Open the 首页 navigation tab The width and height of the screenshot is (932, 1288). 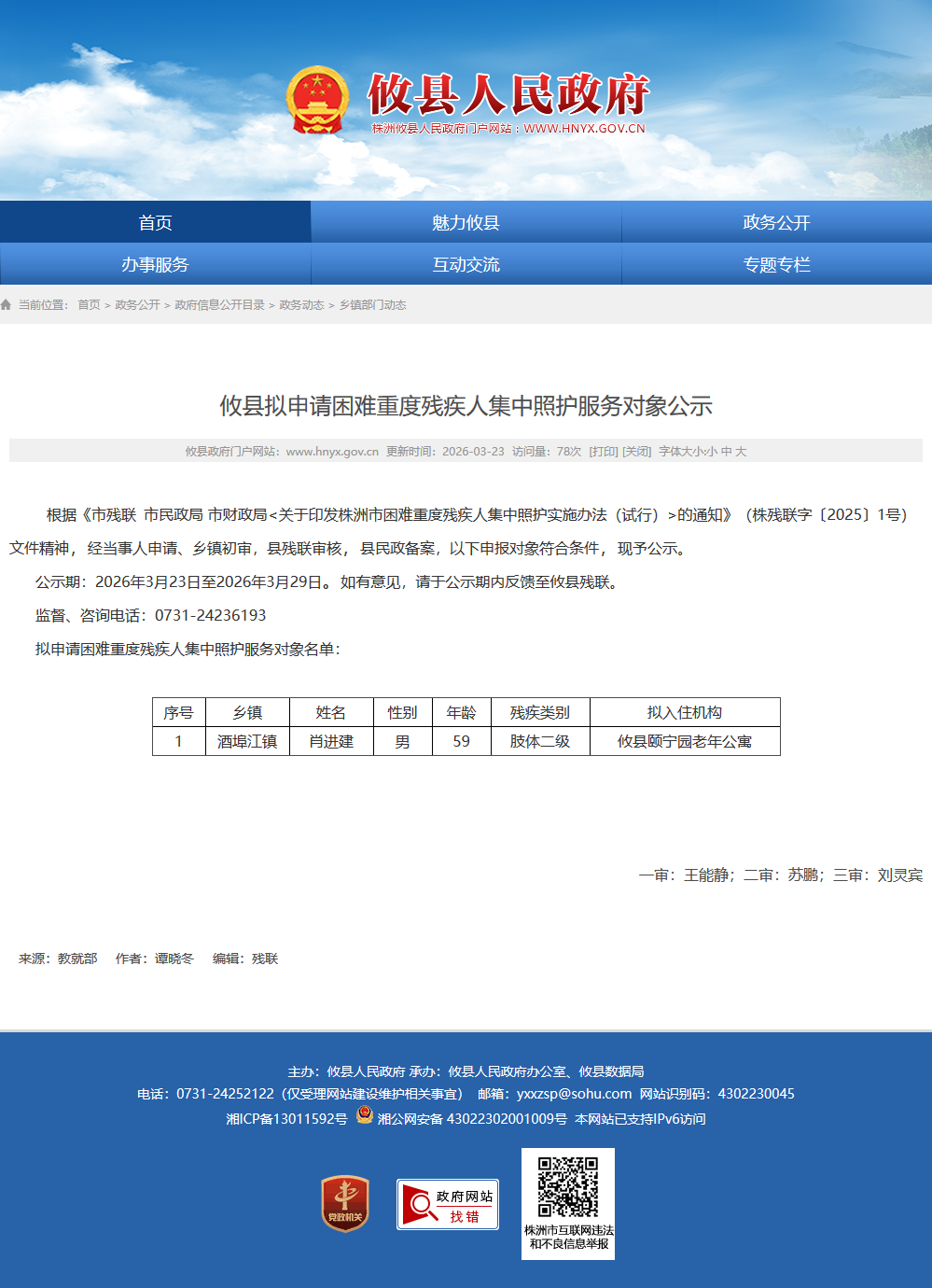pyautogui.click(x=155, y=222)
